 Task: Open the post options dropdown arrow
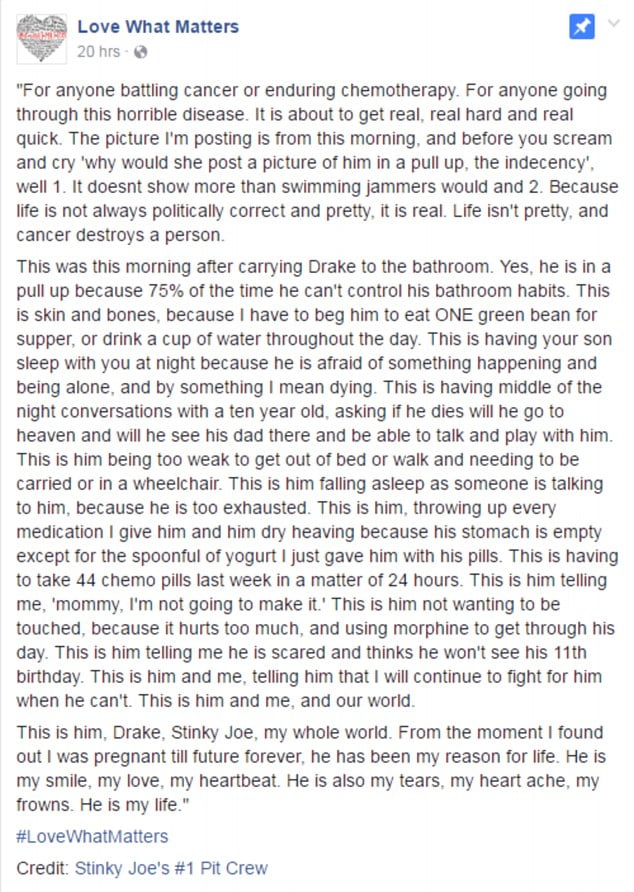615,25
